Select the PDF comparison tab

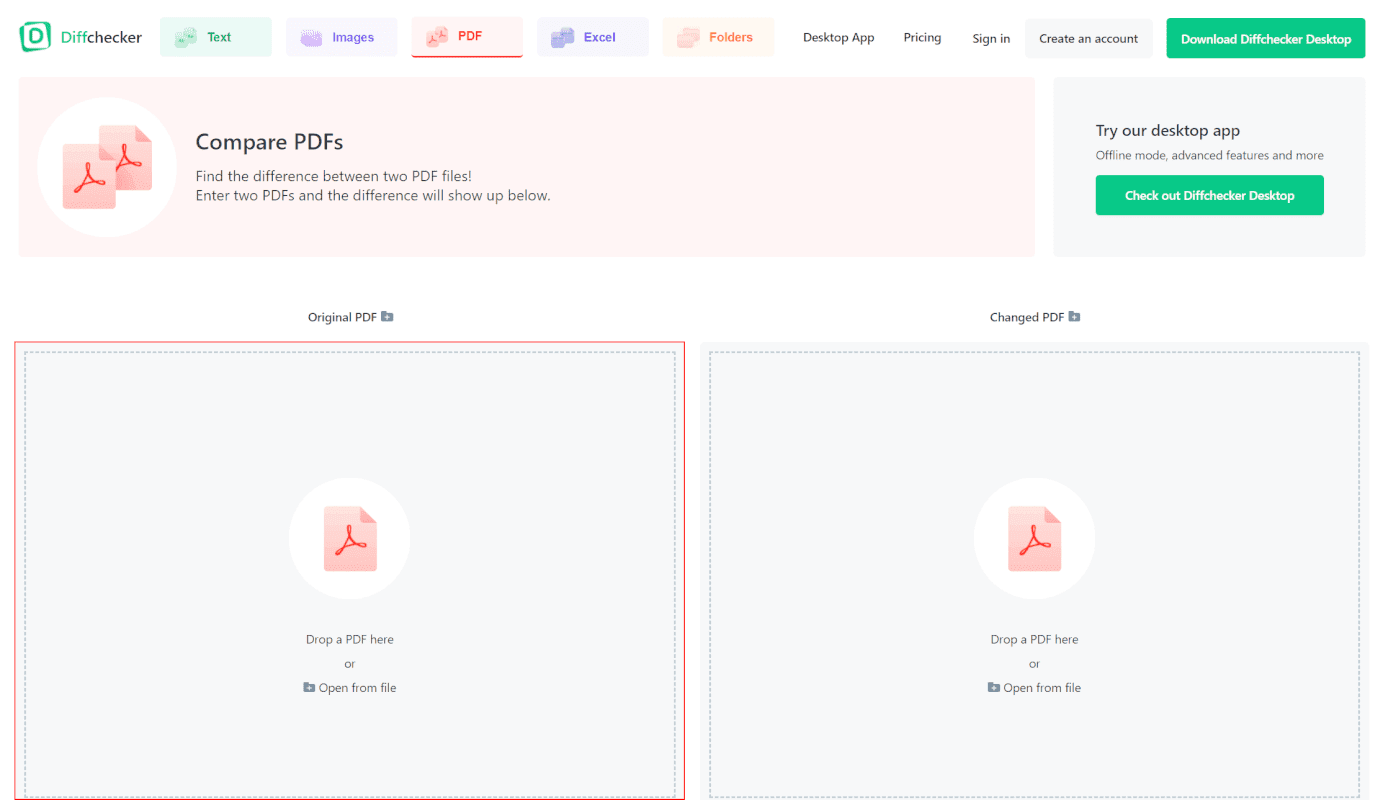coord(467,37)
